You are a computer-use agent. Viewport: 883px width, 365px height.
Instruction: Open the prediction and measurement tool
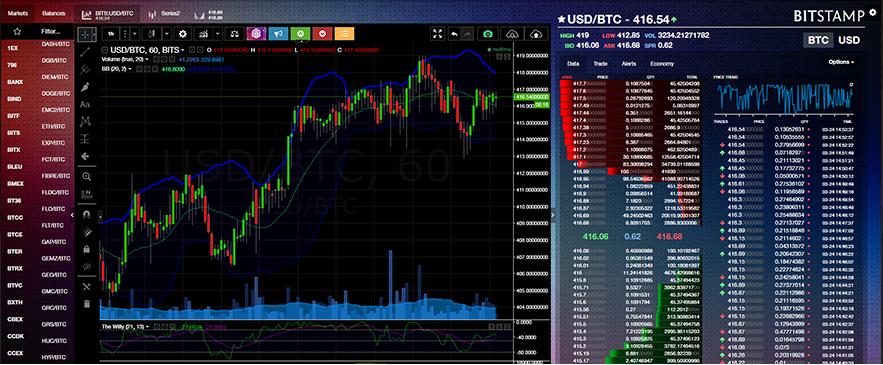[86, 139]
